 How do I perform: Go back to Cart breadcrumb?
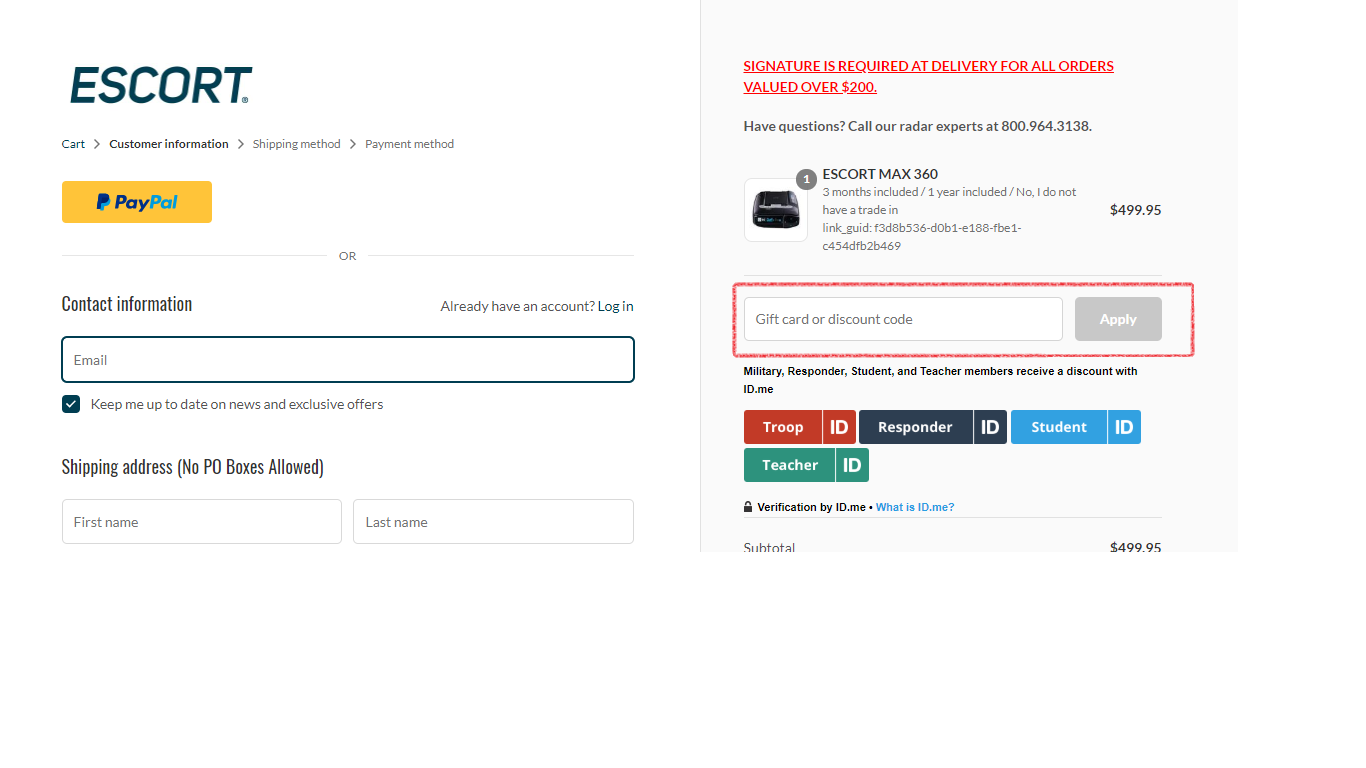tap(73, 144)
